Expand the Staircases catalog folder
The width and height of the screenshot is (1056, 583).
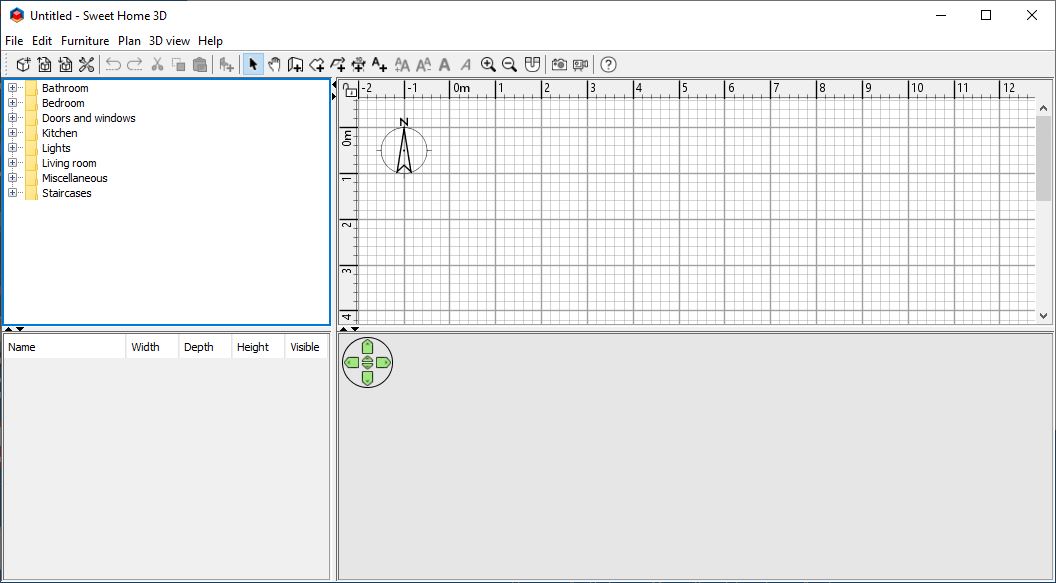coord(12,193)
